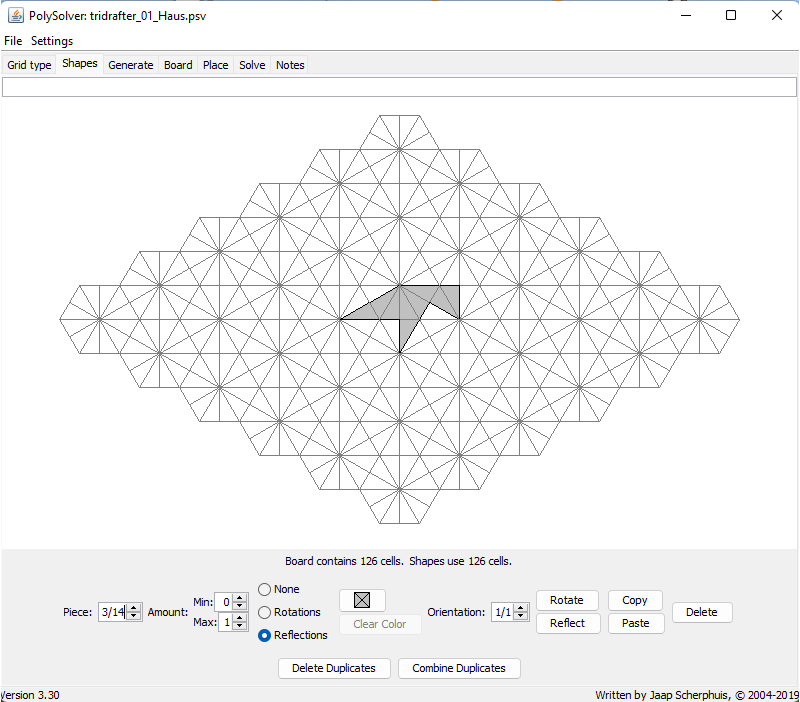This screenshot has width=800, height=702.
Task: Switch to the Solve tab
Action: coord(252,65)
